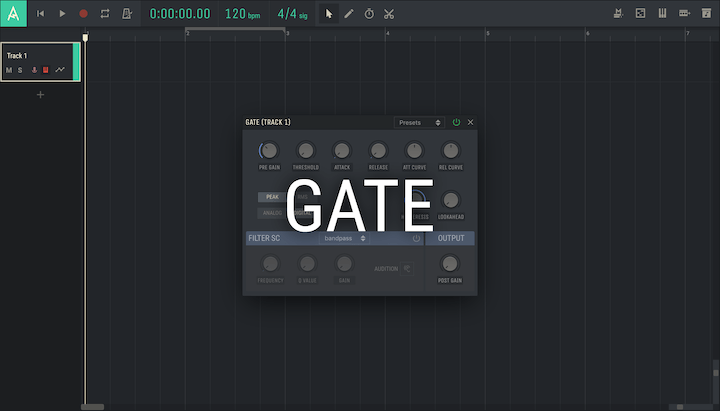Screen dimensions: 720x411
Task: Open the grid pattern editor icon
Action: pyautogui.click(x=640, y=13)
